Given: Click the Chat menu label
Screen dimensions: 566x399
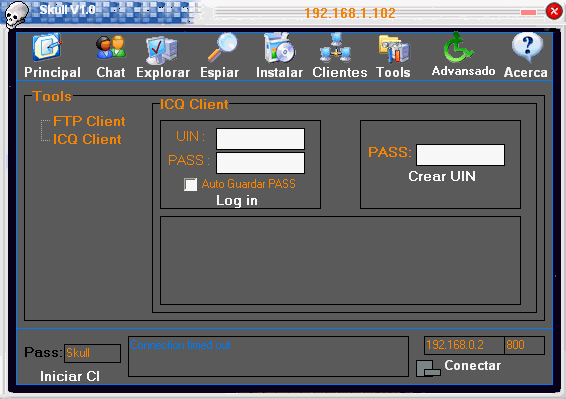Looking at the screenshot, I should [x=110, y=72].
